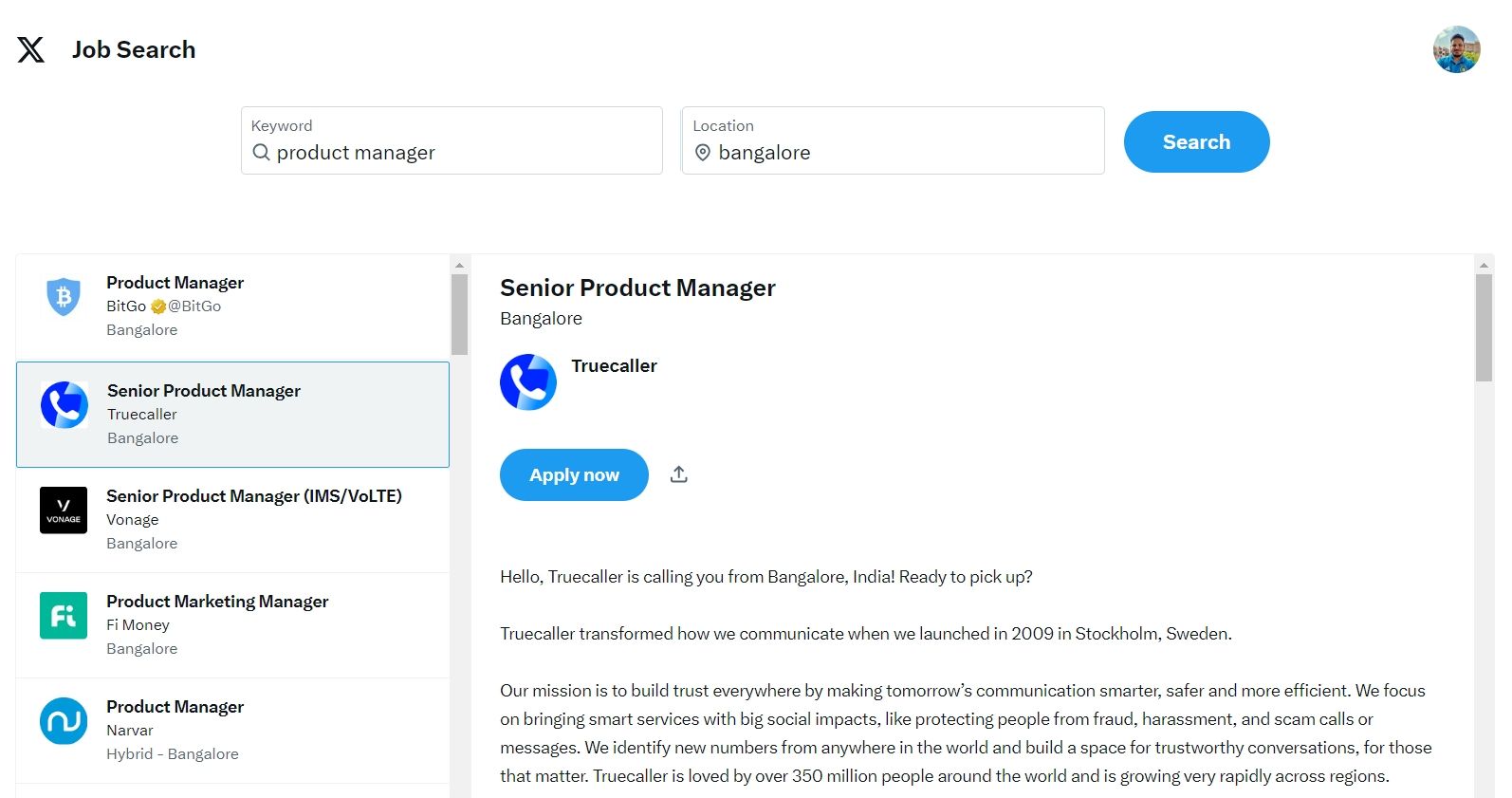The height and width of the screenshot is (798, 1512).
Task: Click the large Truecaller logo in job details
Action: tap(528, 382)
